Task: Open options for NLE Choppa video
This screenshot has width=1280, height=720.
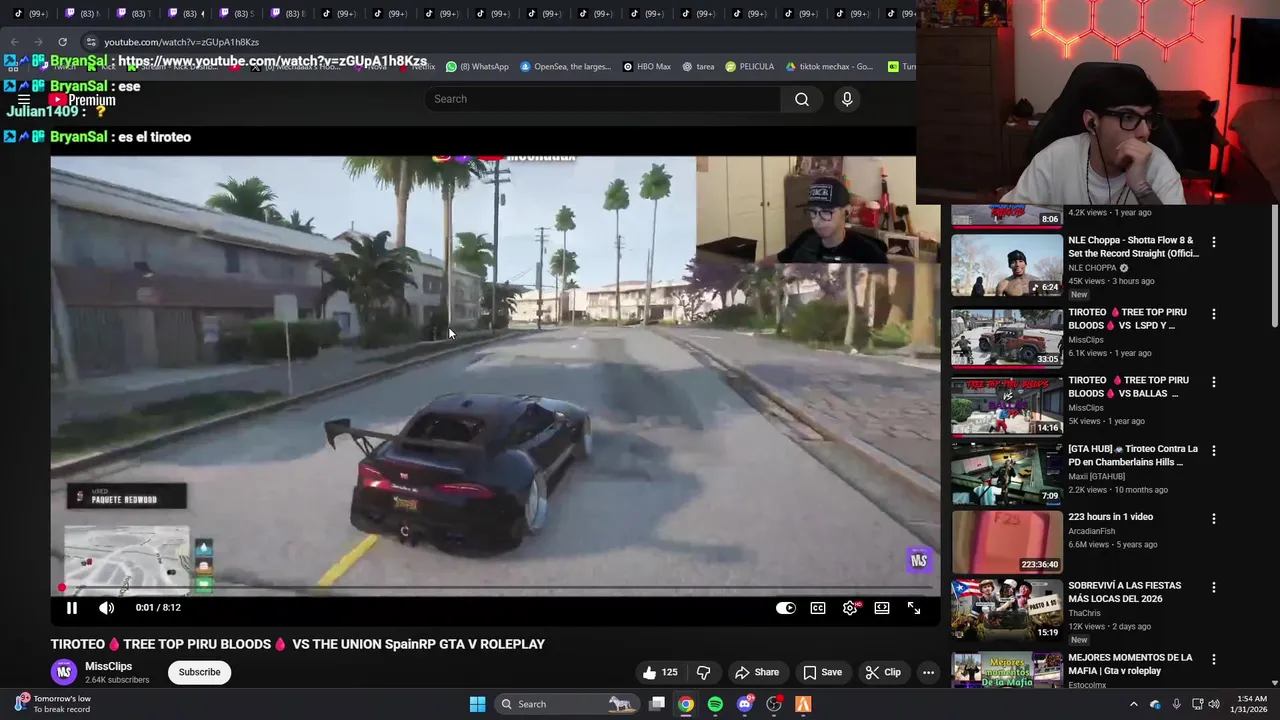Action: (1214, 242)
